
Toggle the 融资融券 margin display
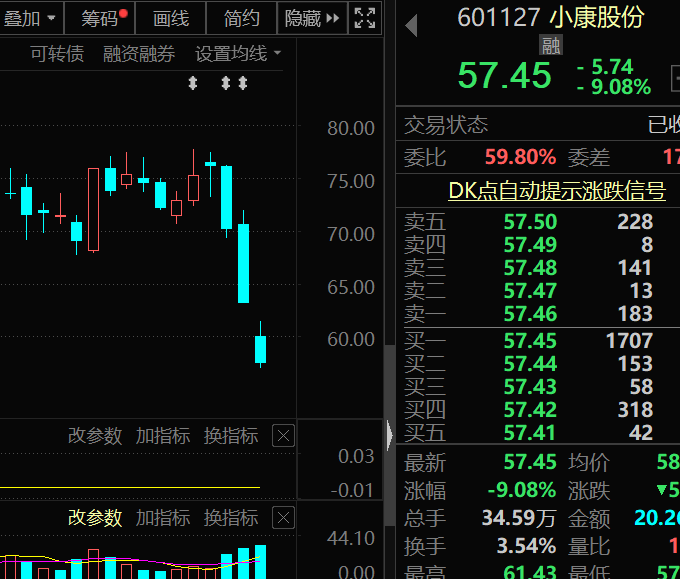click(x=139, y=54)
